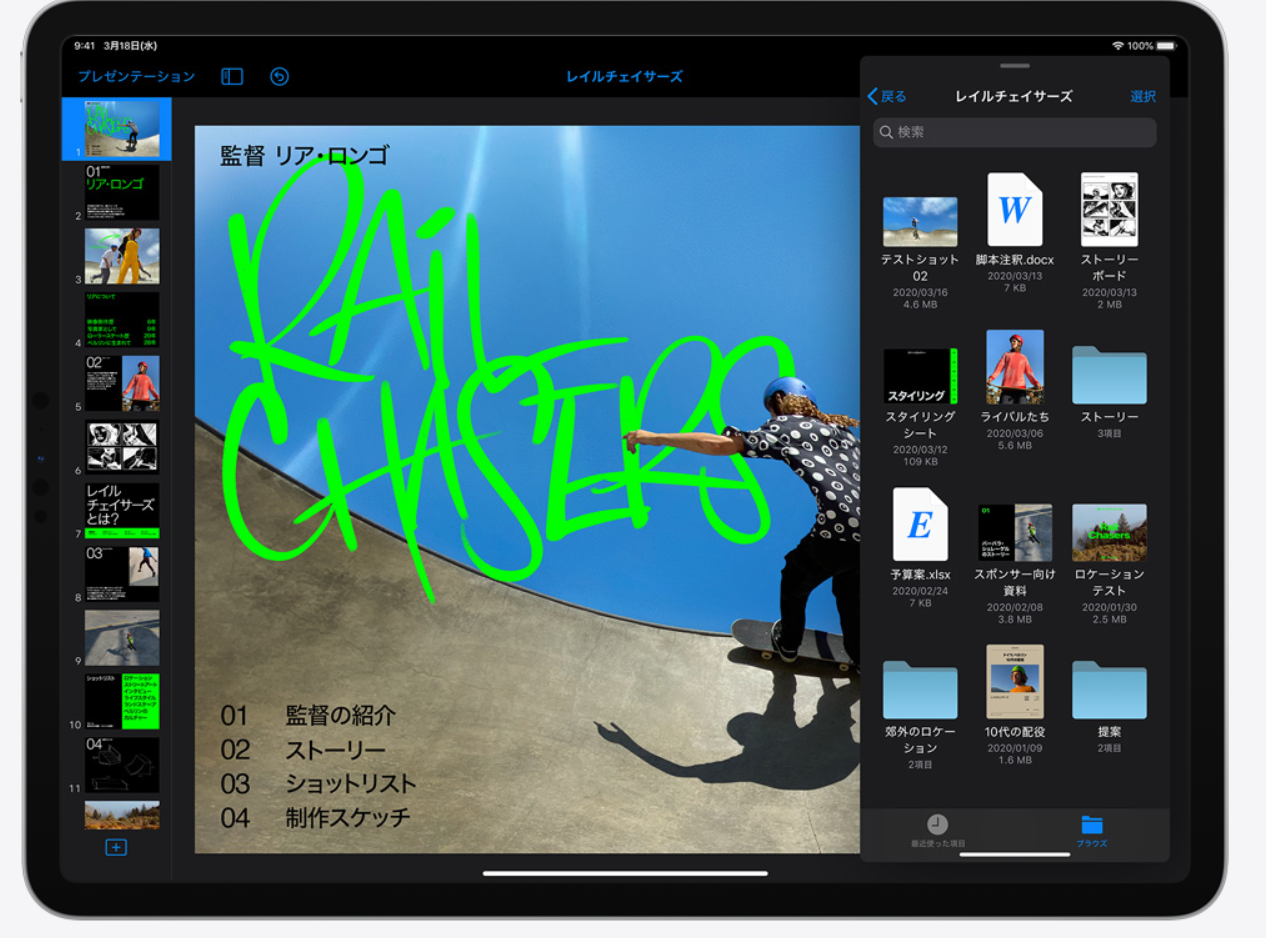The height and width of the screenshot is (938, 1266).
Task: Return to プレゼンテーション list
Action: tap(136, 76)
